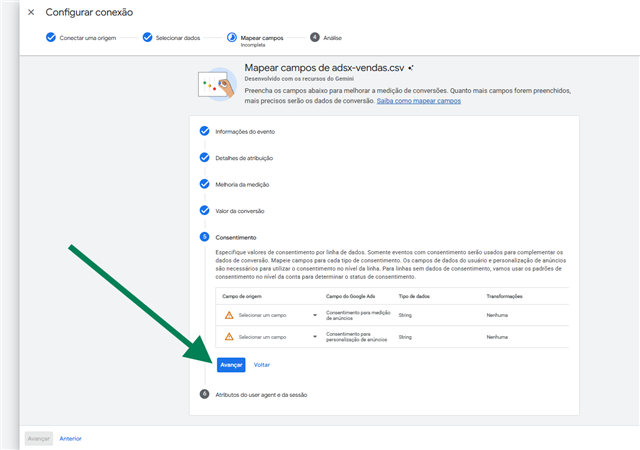Open the Conectar uma origem step

[88, 38]
